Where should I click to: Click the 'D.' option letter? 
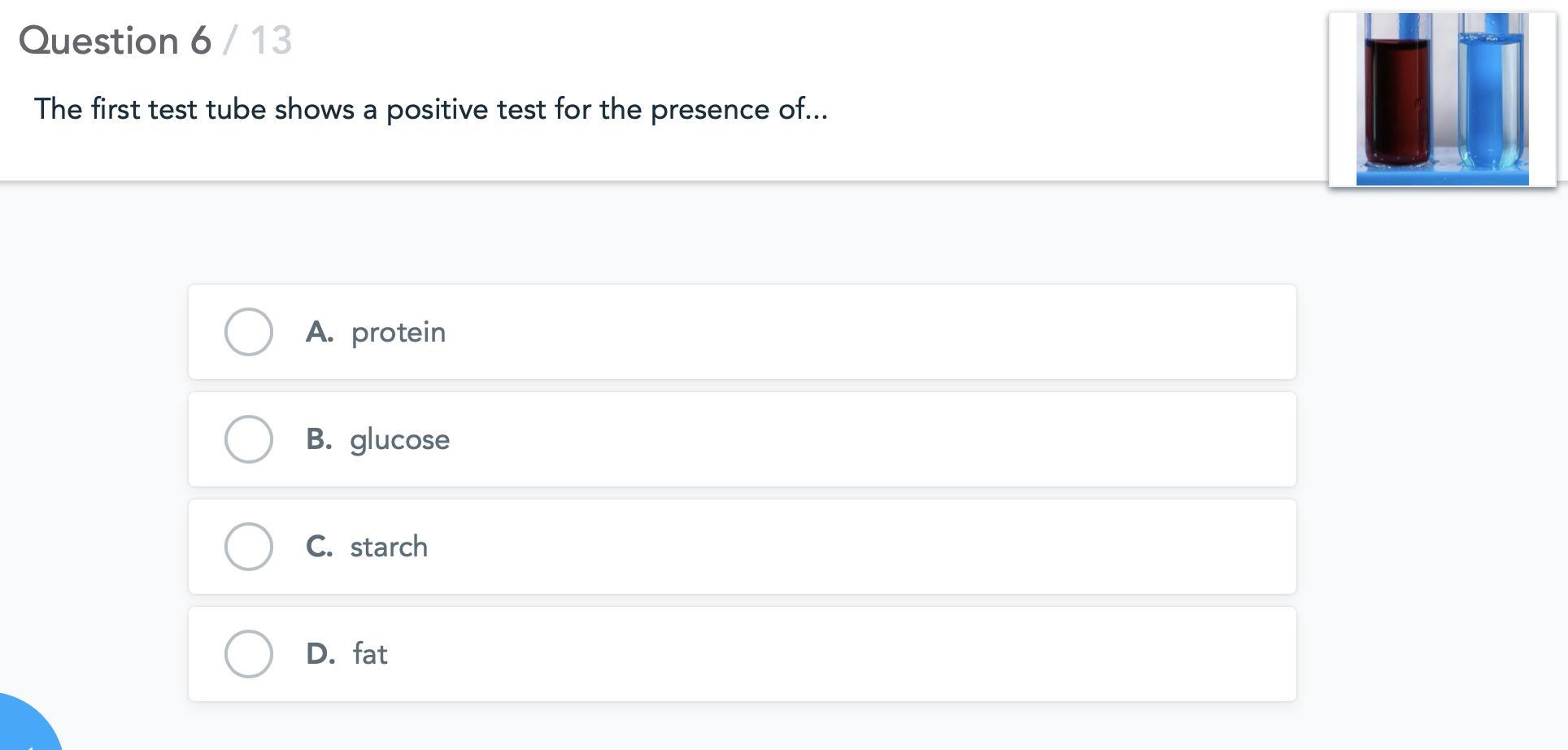tap(320, 654)
